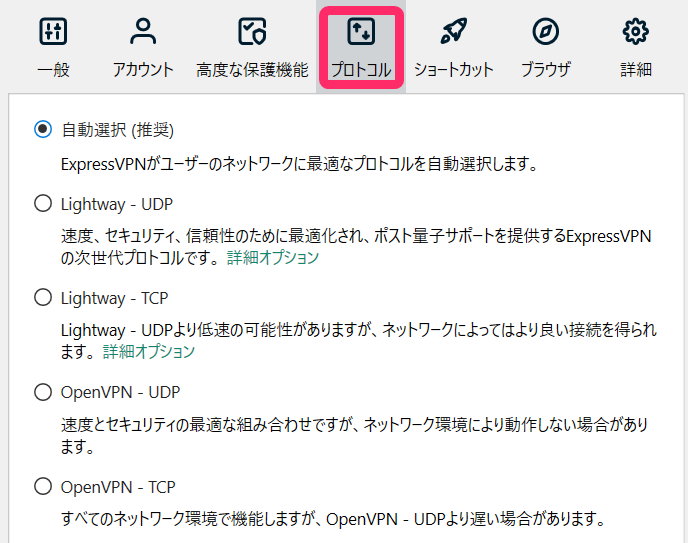Screen dimensions: 688x543
Task: Click the 自動選択 (推奨) label text
Action: coord(118,130)
